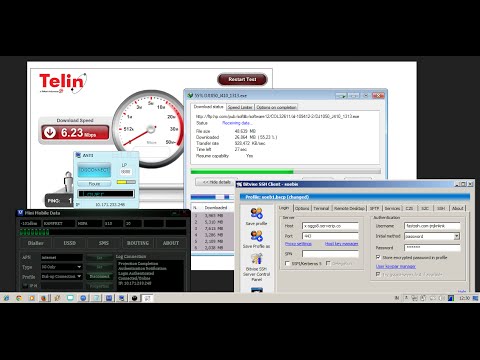The height and width of the screenshot is (360, 480).
Task: Switch to the Options tab in Bitvise
Action: [x=302, y=208]
